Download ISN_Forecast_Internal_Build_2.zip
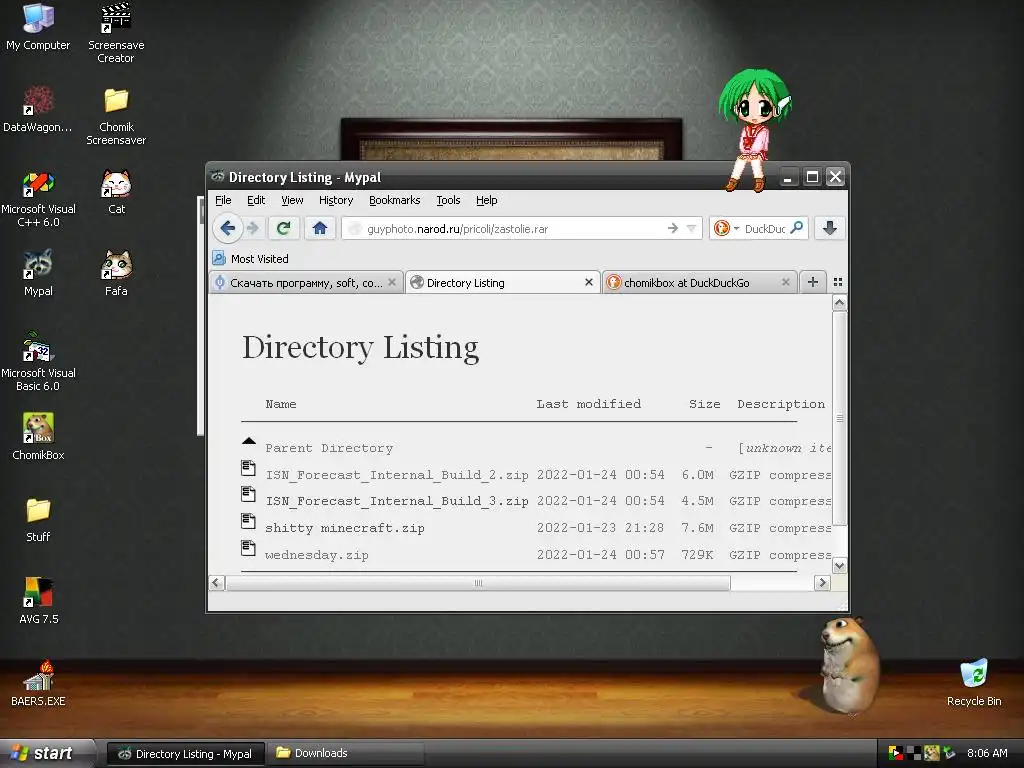Image resolution: width=1024 pixels, height=768 pixels. point(396,475)
